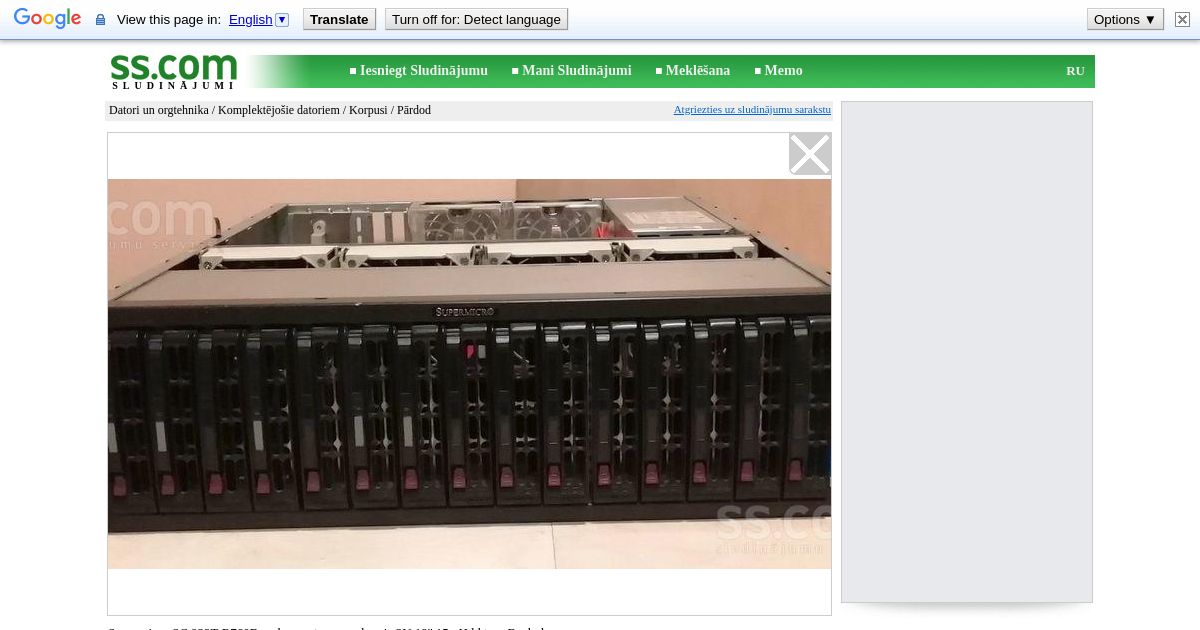Open Mani Sludinājumi menu item

click(x=577, y=71)
